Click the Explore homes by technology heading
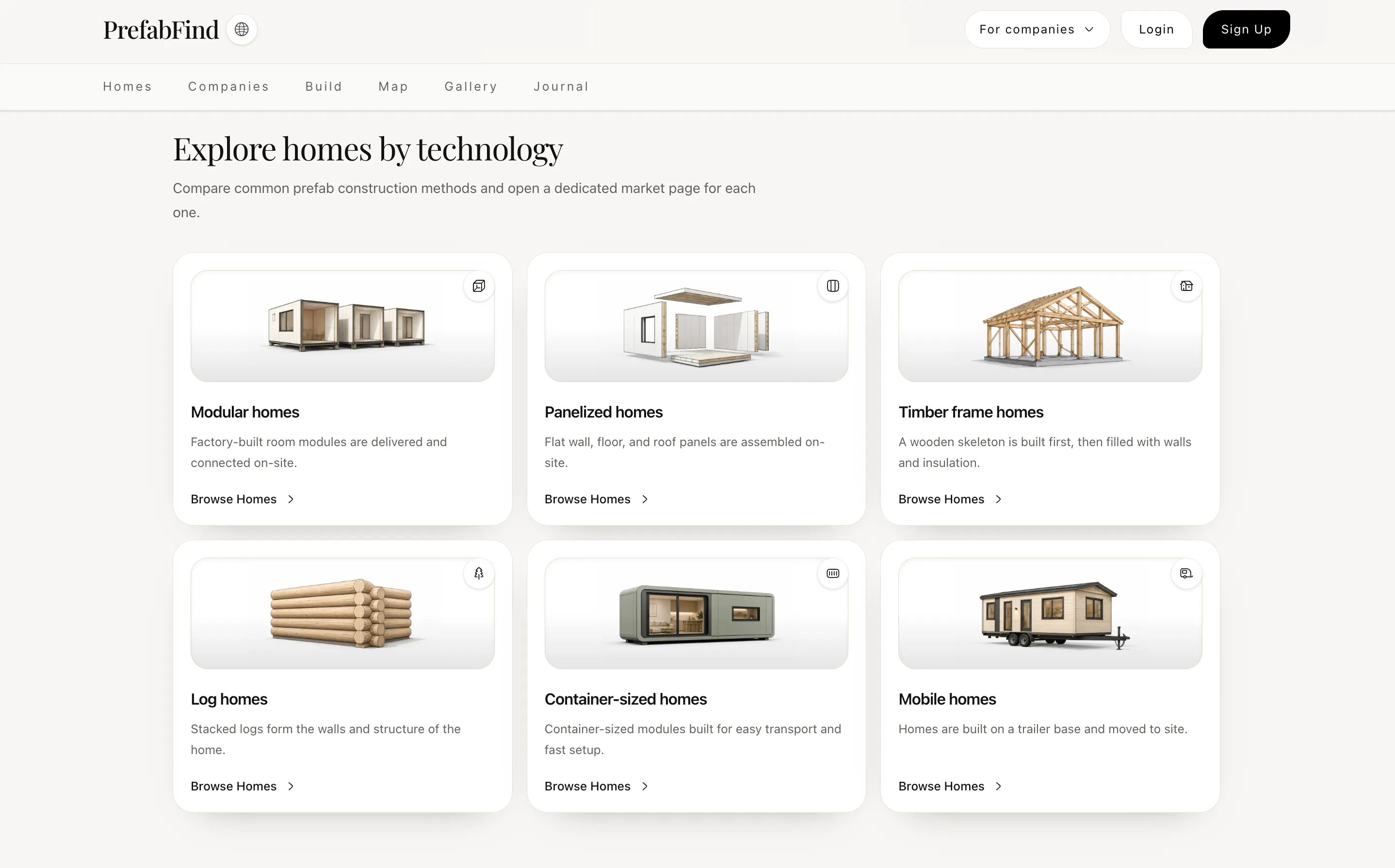The height and width of the screenshot is (868, 1395). click(x=368, y=150)
